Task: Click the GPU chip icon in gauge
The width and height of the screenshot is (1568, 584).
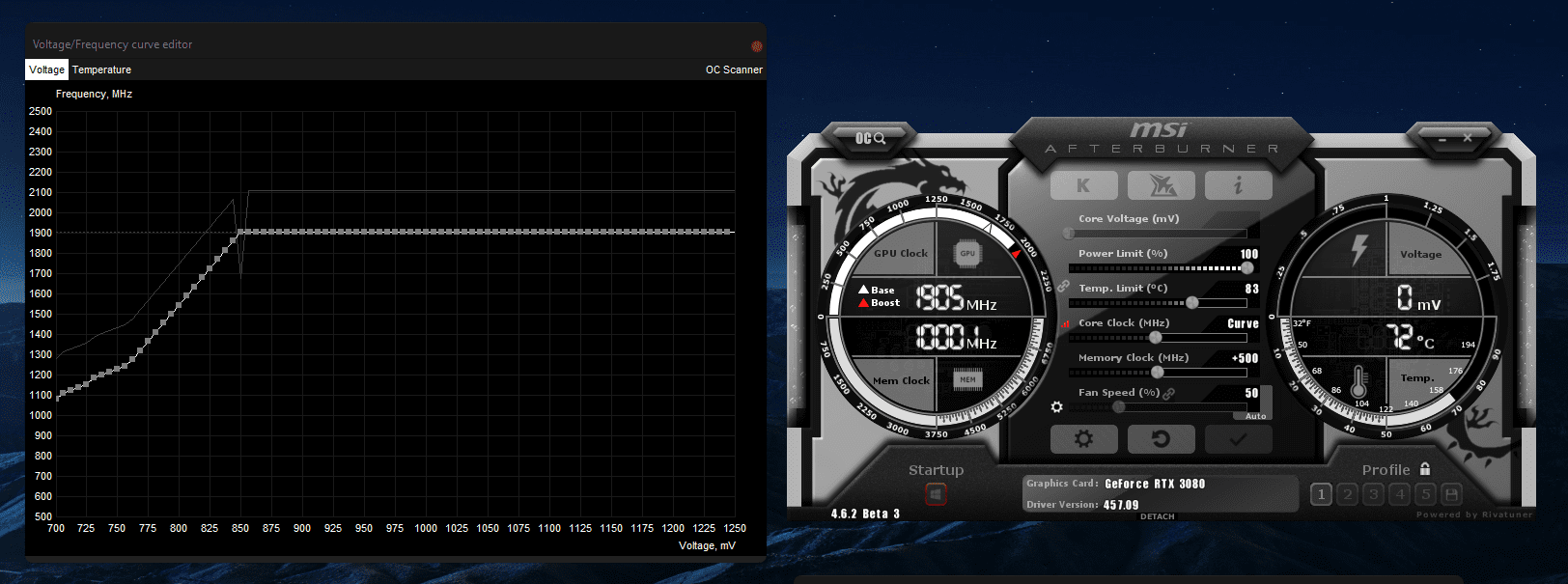Action: click(x=967, y=253)
